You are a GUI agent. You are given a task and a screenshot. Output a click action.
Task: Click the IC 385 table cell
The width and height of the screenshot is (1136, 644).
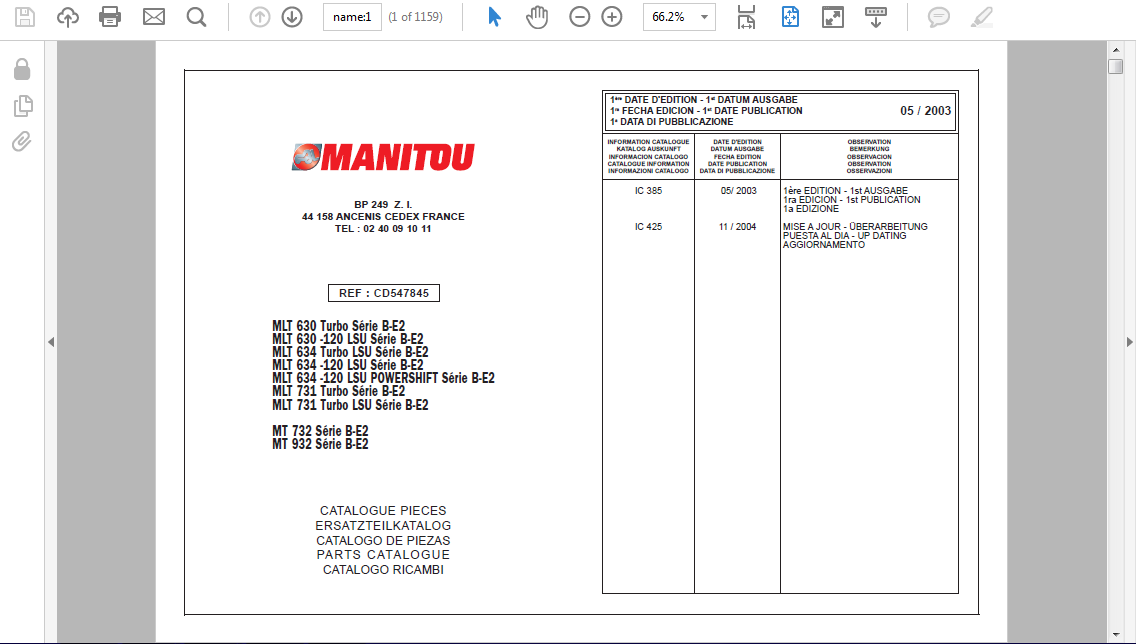point(648,191)
